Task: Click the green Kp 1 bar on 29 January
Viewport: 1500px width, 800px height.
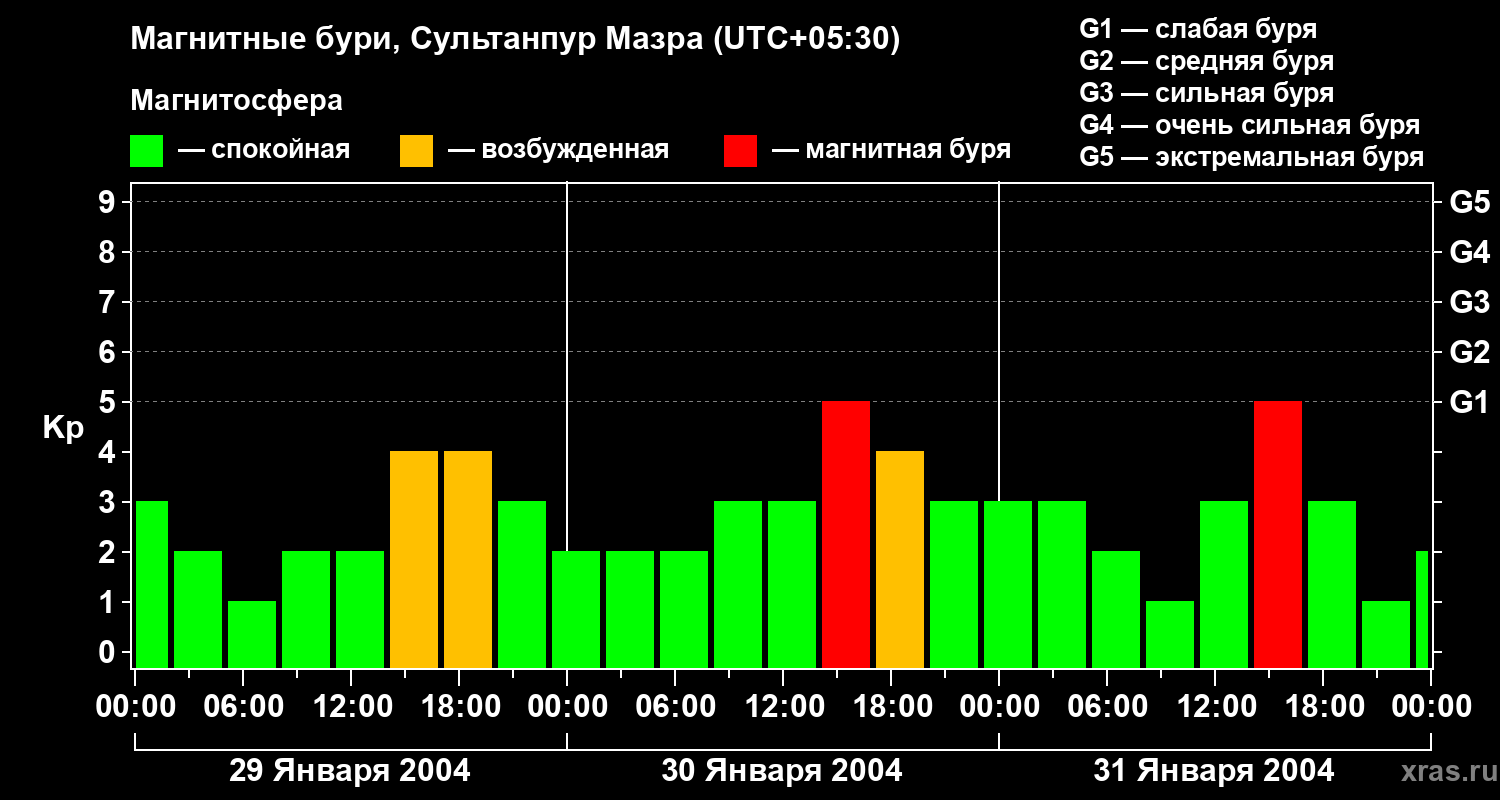Action: [252, 634]
